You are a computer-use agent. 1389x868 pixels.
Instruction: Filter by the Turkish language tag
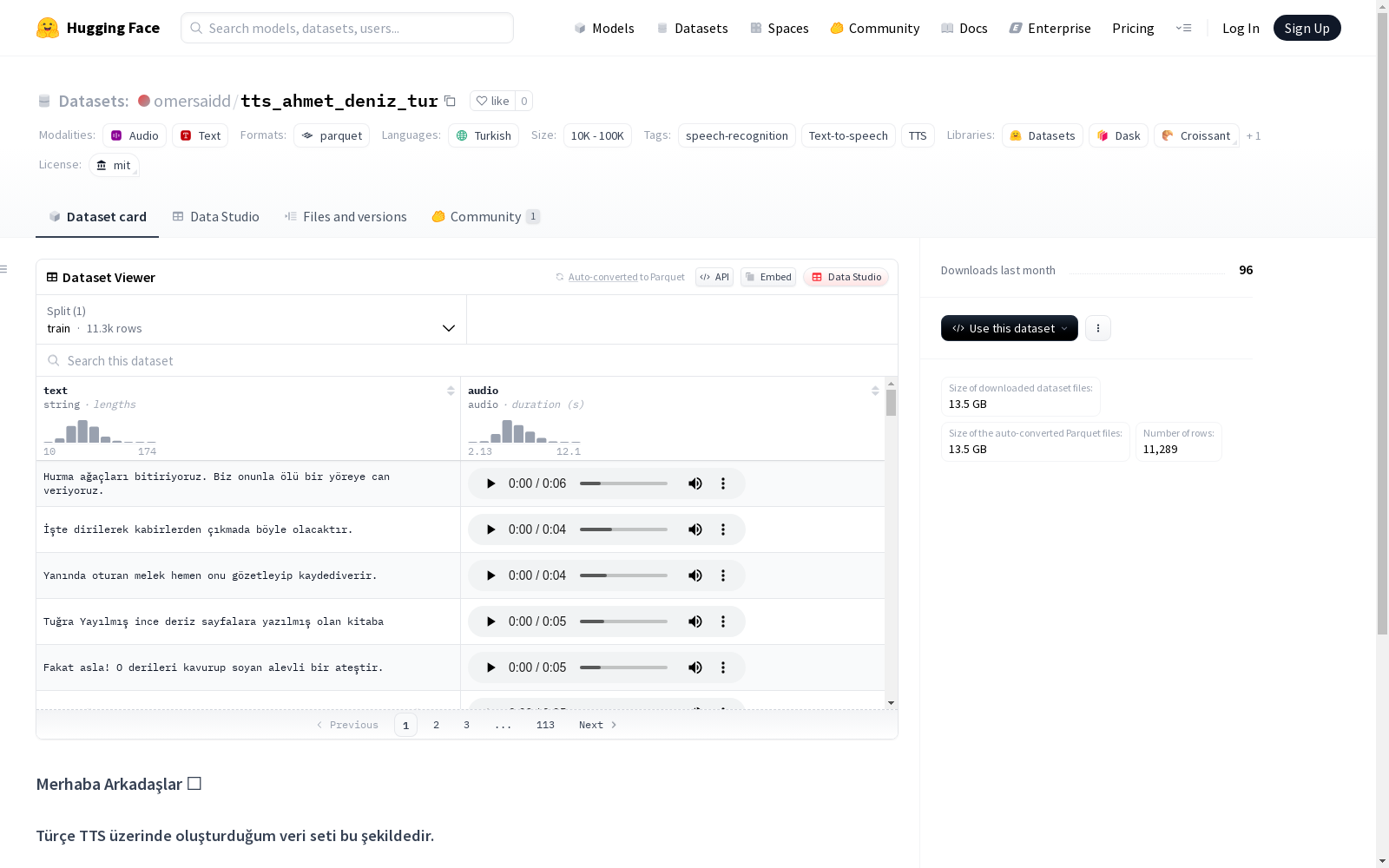click(x=484, y=135)
